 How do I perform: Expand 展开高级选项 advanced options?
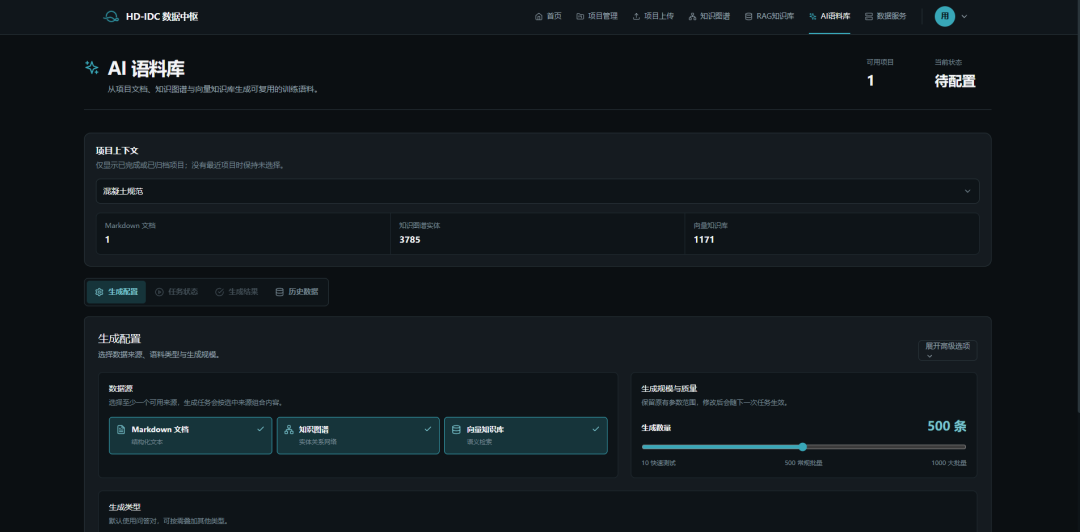[947, 350]
